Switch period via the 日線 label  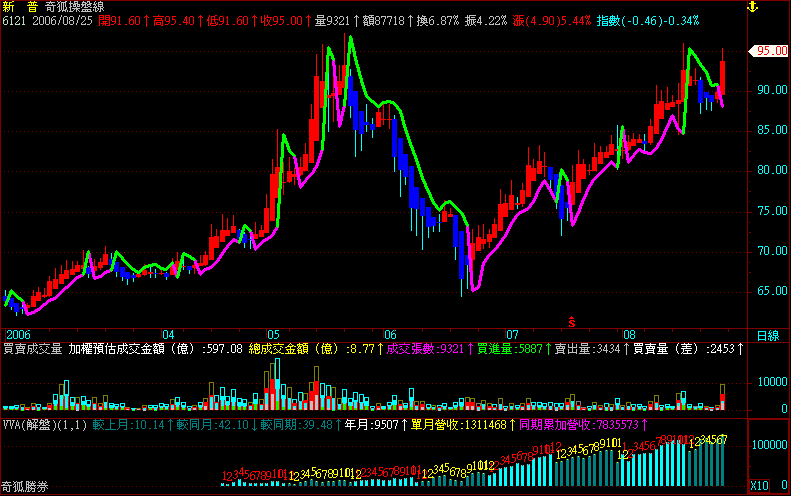(768, 336)
